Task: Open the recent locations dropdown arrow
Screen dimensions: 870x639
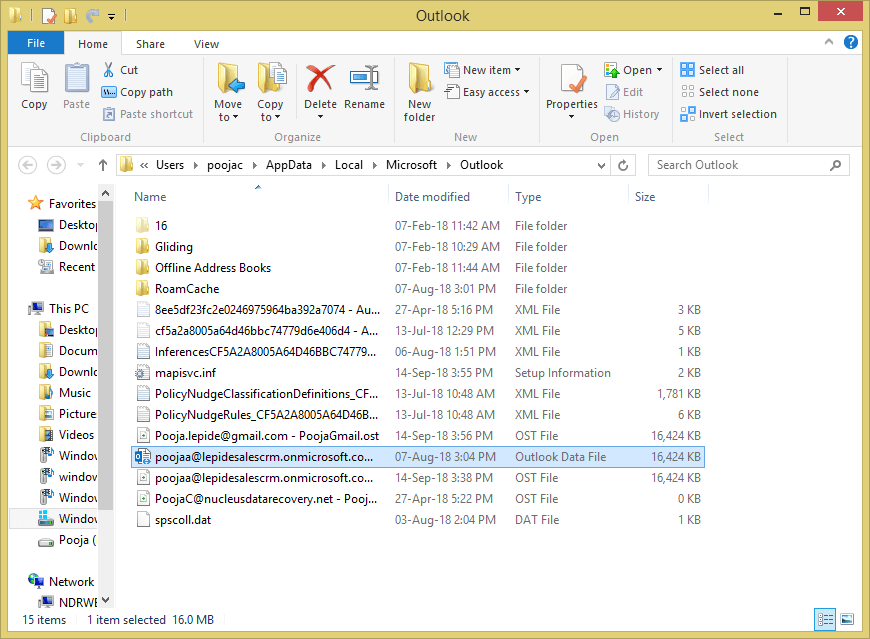Action: click(80, 165)
